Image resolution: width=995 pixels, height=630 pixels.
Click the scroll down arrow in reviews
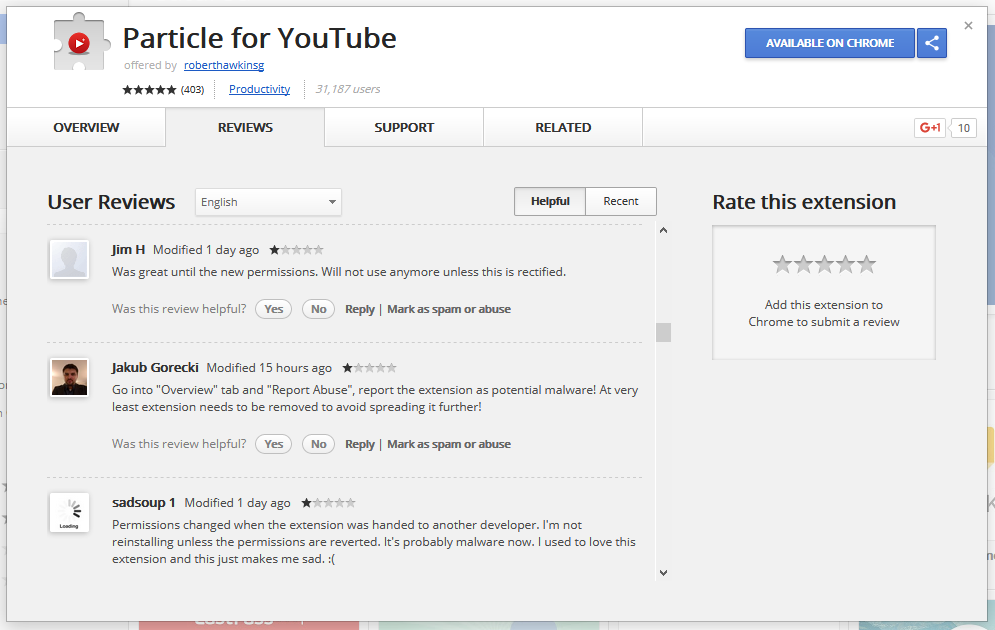[663, 572]
